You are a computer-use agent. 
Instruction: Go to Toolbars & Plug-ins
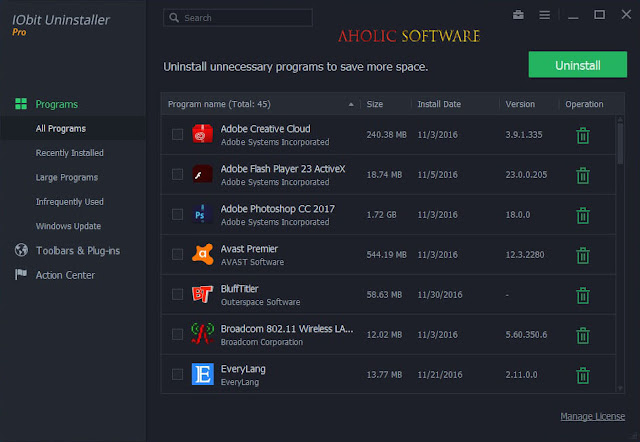pos(78,251)
